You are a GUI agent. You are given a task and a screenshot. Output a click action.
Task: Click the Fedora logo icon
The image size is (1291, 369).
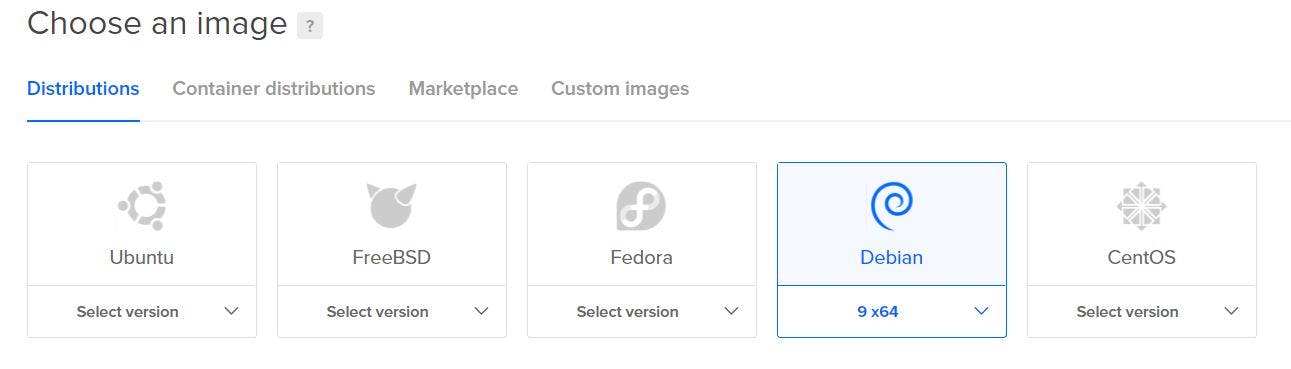(x=641, y=206)
